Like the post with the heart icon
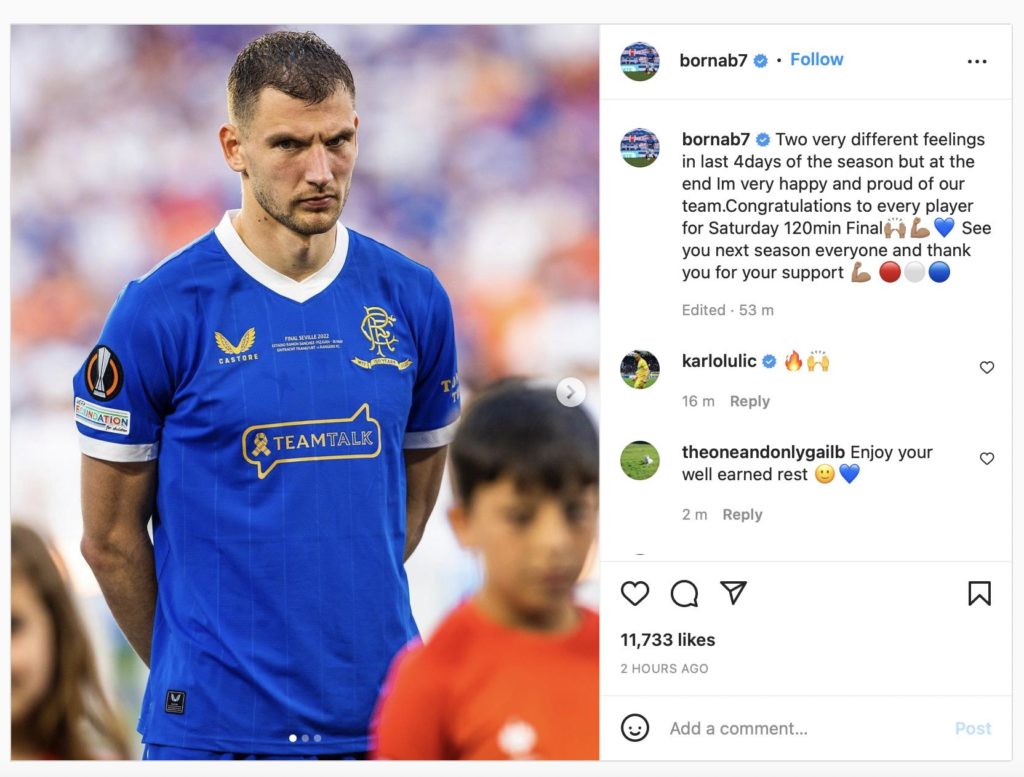This screenshot has width=1024, height=777. [x=634, y=594]
